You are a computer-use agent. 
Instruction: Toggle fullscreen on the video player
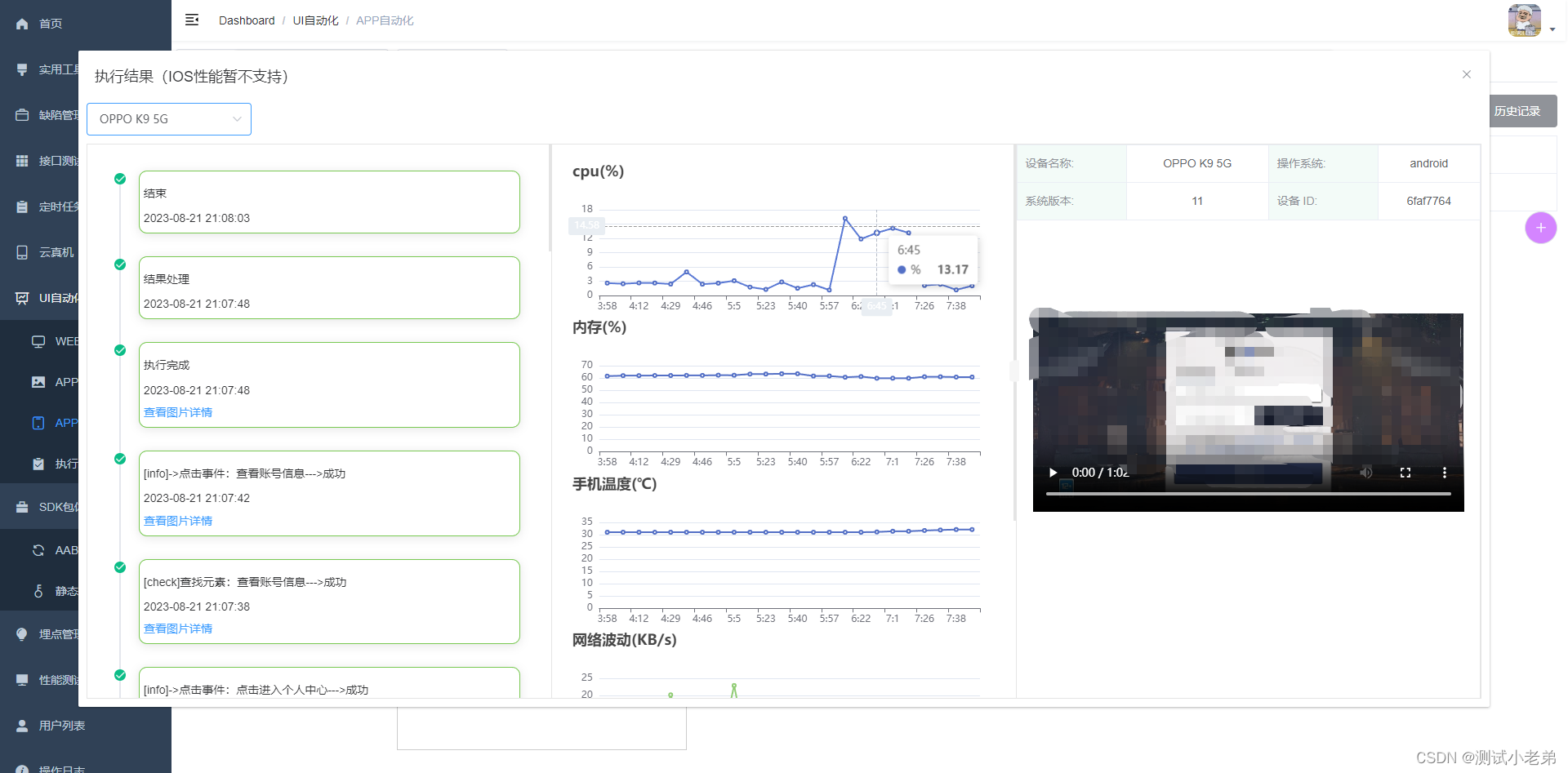[x=1405, y=472]
